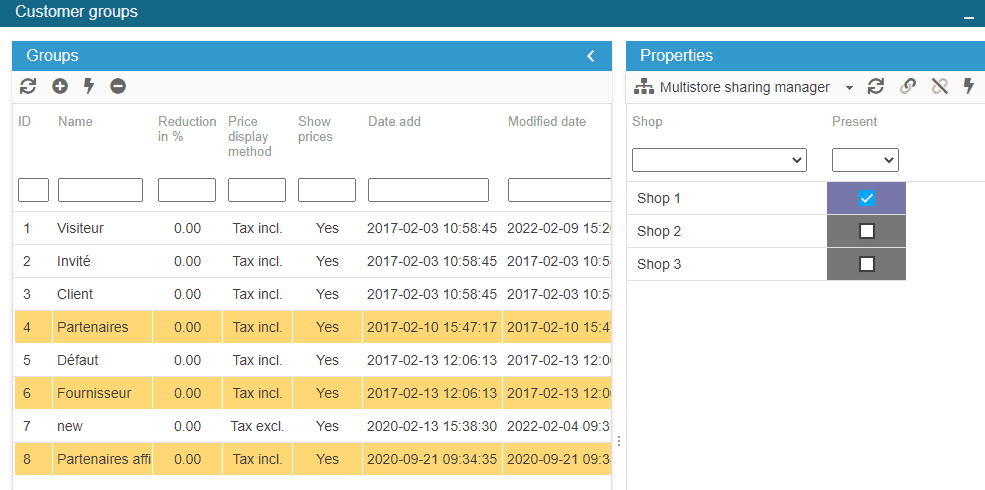Check the Shop 2 Present checkbox
985x490 pixels.
point(867,231)
